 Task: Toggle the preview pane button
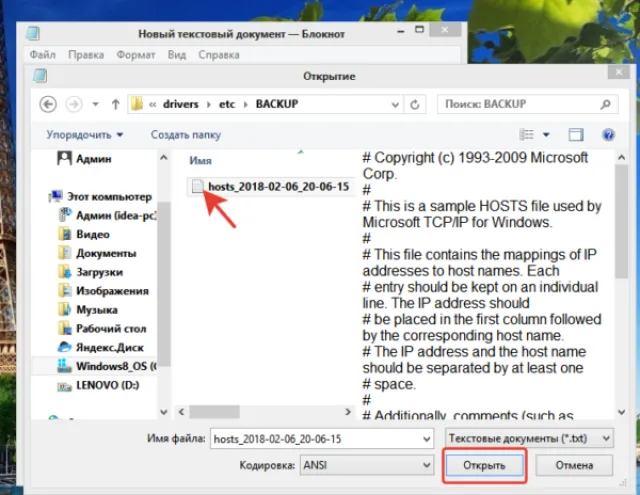pyautogui.click(x=576, y=135)
